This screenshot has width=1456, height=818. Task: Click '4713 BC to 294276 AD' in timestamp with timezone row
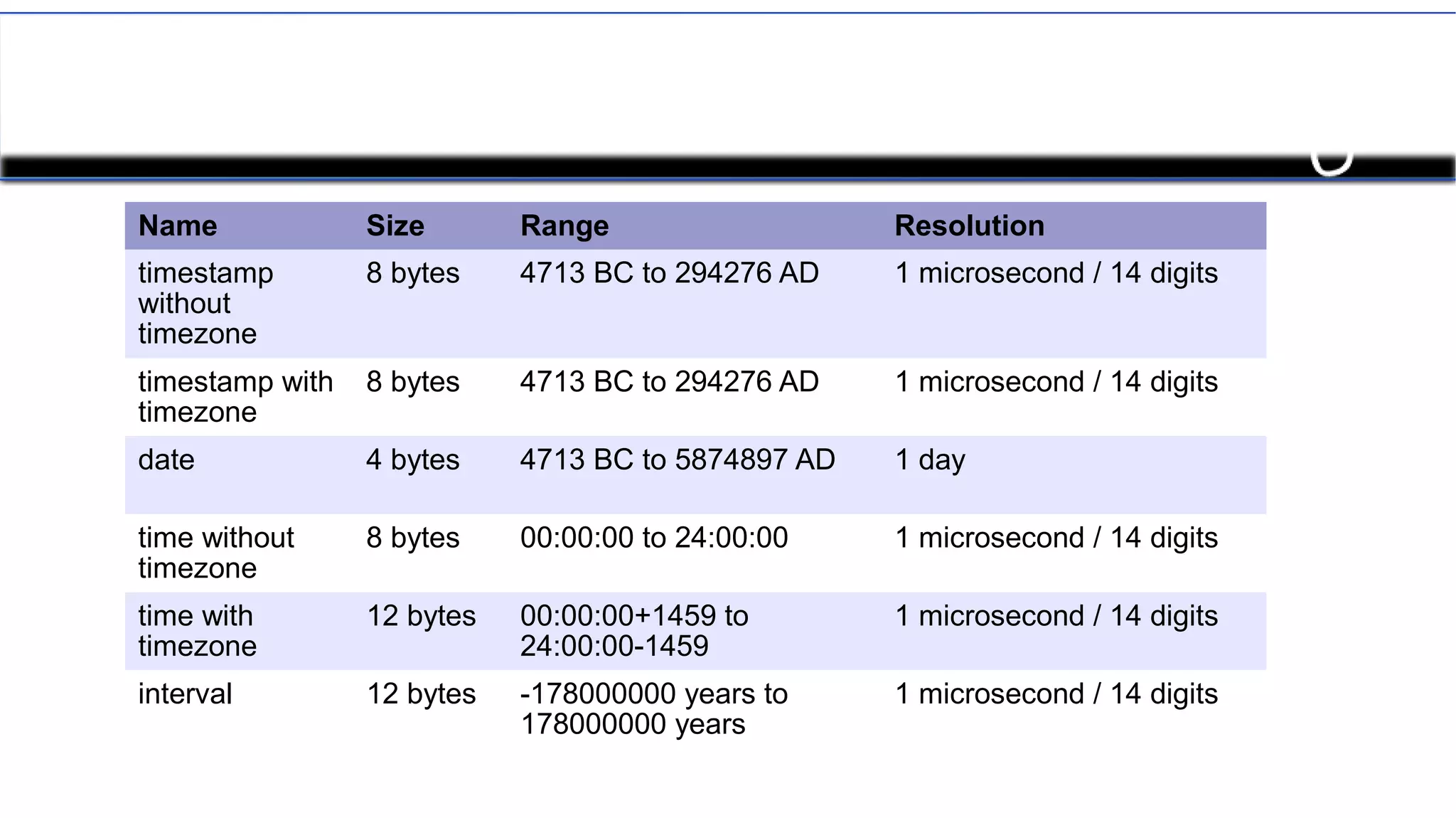point(670,382)
